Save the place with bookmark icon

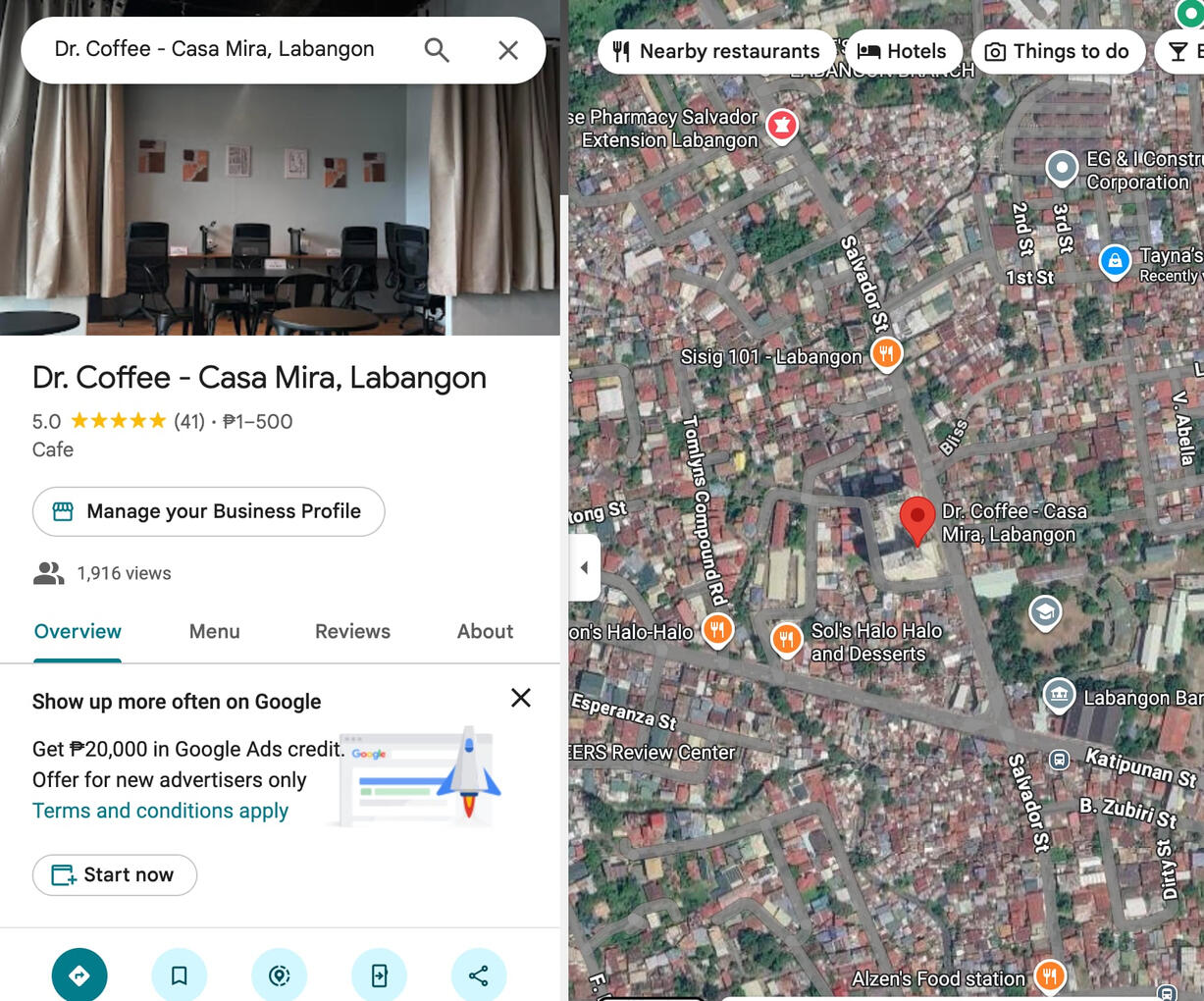[x=180, y=975]
